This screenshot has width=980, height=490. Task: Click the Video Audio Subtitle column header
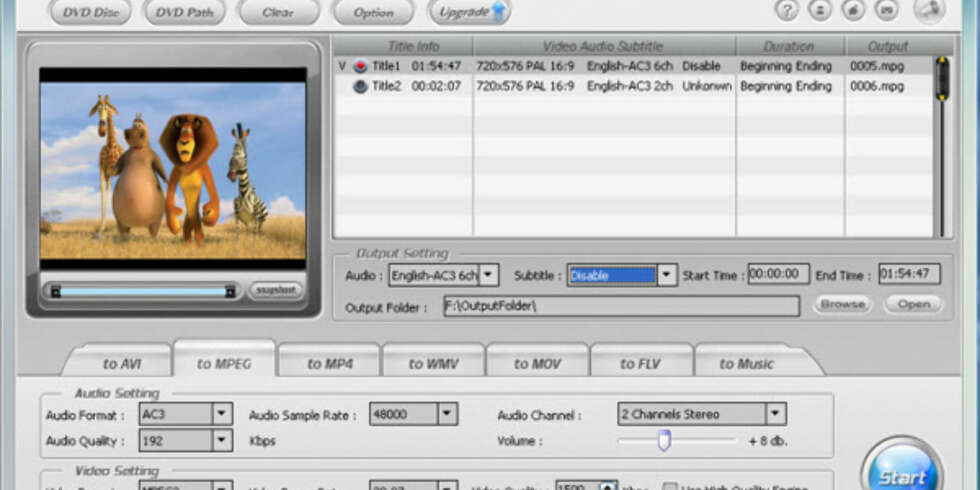click(x=604, y=46)
